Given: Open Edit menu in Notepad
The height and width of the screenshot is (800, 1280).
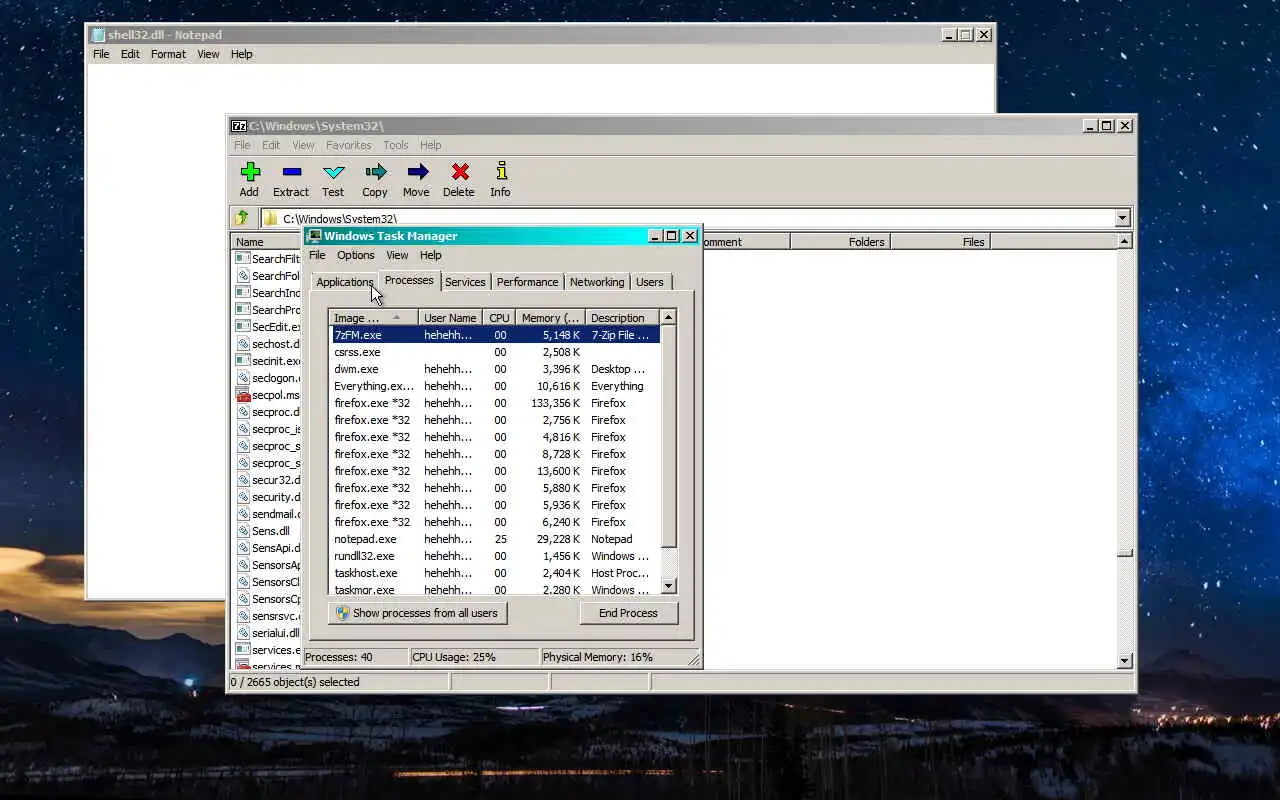Looking at the screenshot, I should (130, 54).
